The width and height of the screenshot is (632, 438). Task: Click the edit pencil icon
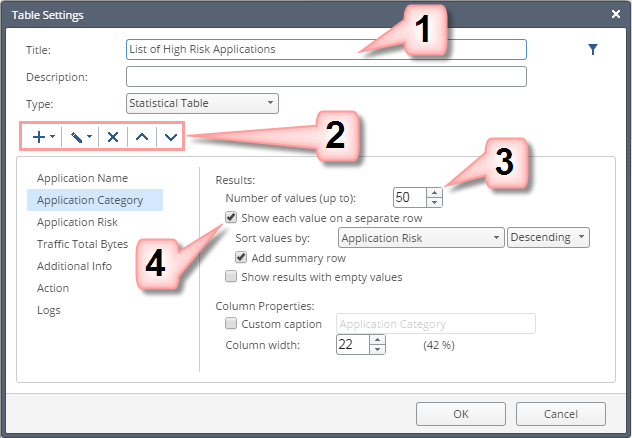point(79,136)
